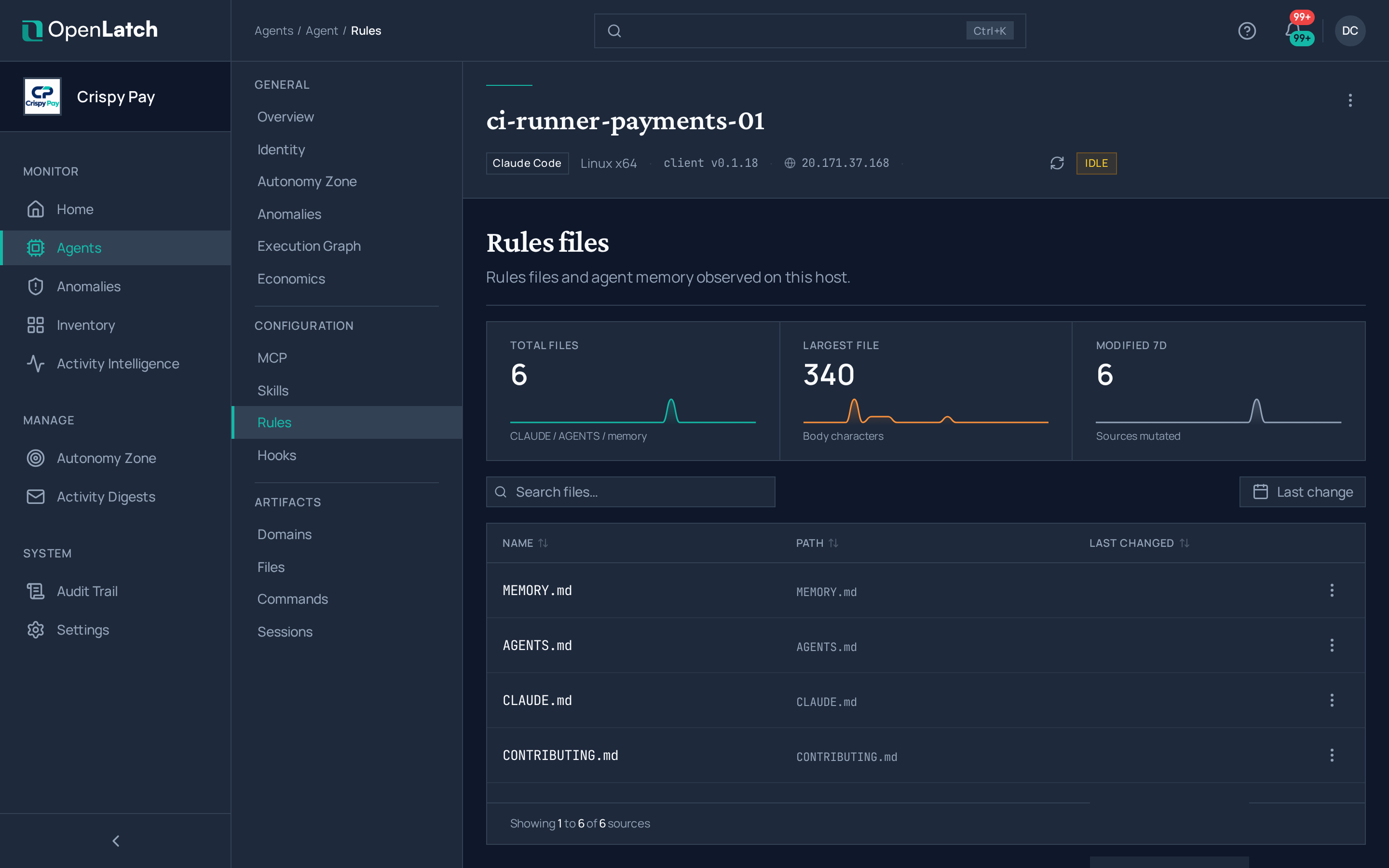Click the Agent breadcrumb link
Image resolution: width=1389 pixels, height=868 pixels.
321,30
